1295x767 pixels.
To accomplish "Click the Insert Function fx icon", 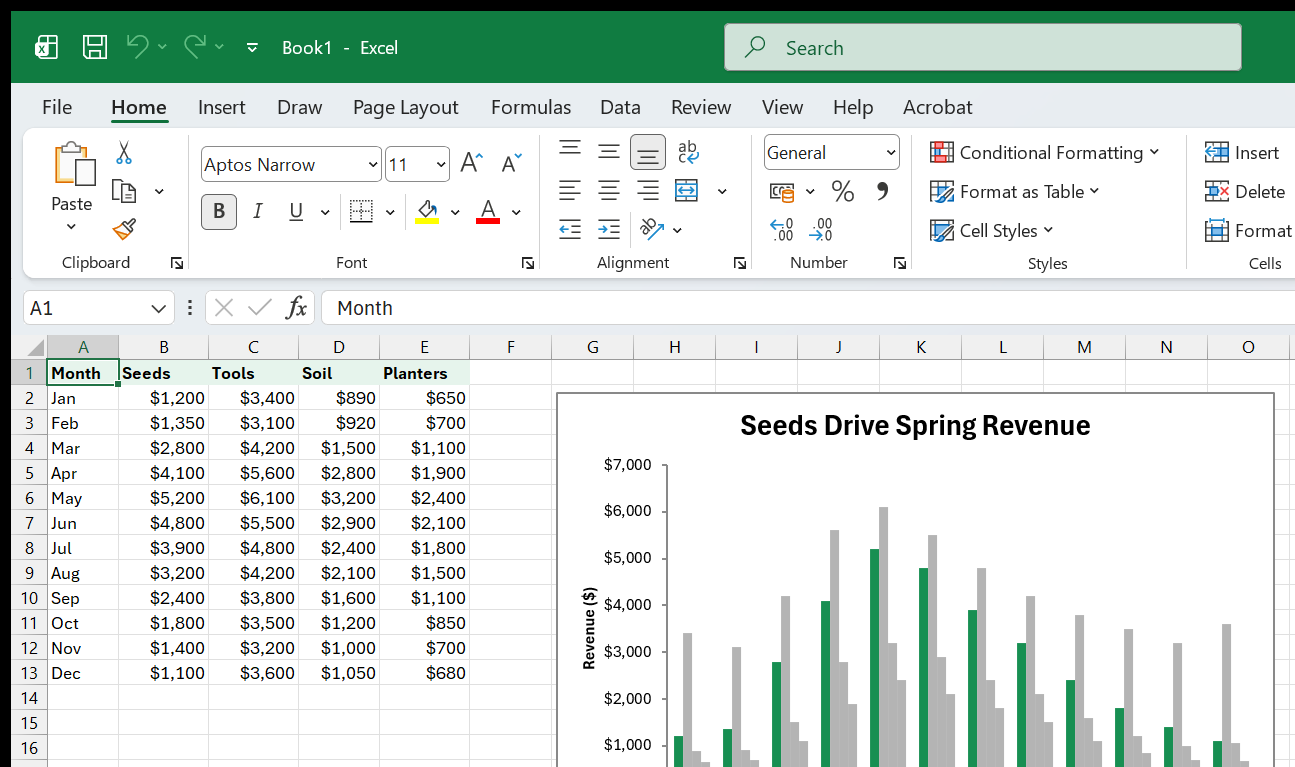I will pos(296,308).
